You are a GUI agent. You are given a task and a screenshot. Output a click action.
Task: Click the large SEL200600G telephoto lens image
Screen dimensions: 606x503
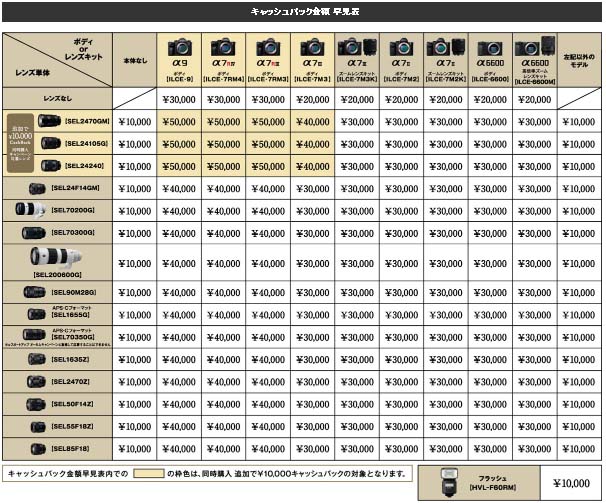pyautogui.click(x=56, y=257)
